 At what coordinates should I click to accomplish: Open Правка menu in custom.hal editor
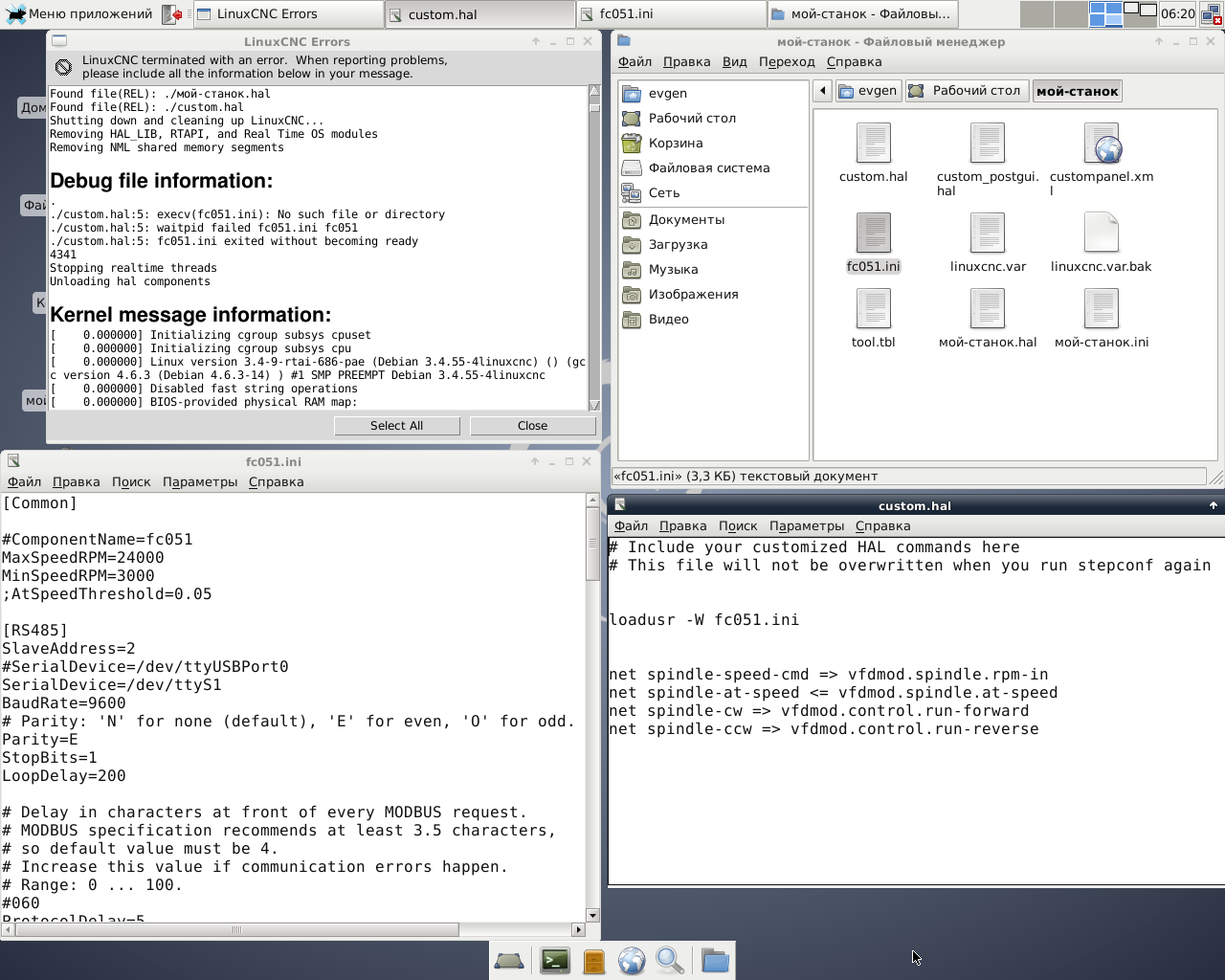coord(683,525)
